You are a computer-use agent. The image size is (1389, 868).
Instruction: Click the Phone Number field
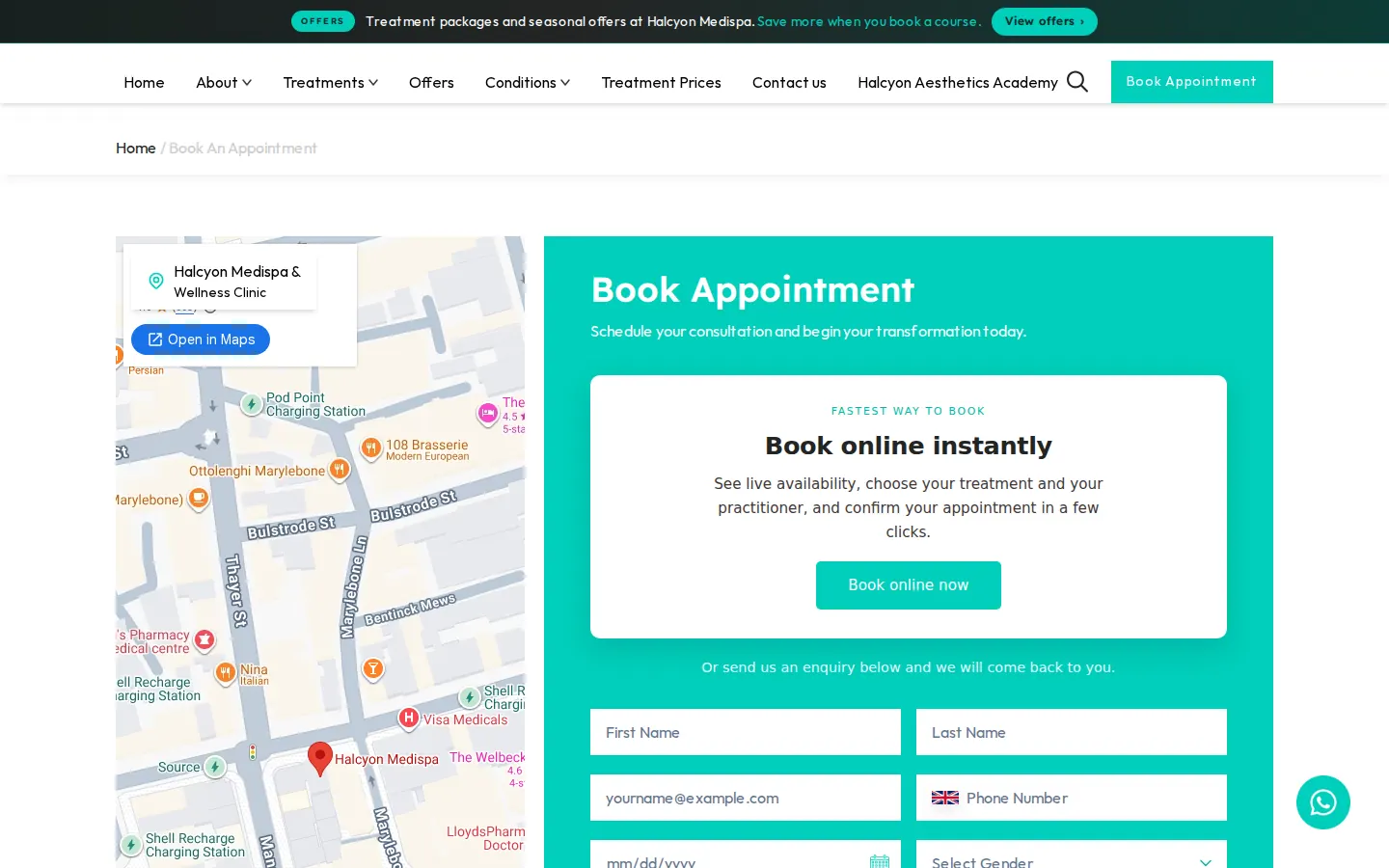click(1072, 798)
